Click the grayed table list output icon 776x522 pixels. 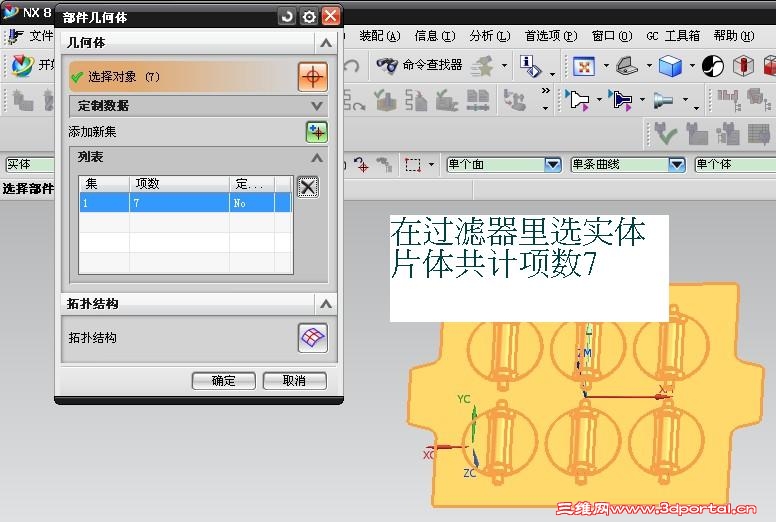pyautogui.click(x=759, y=134)
